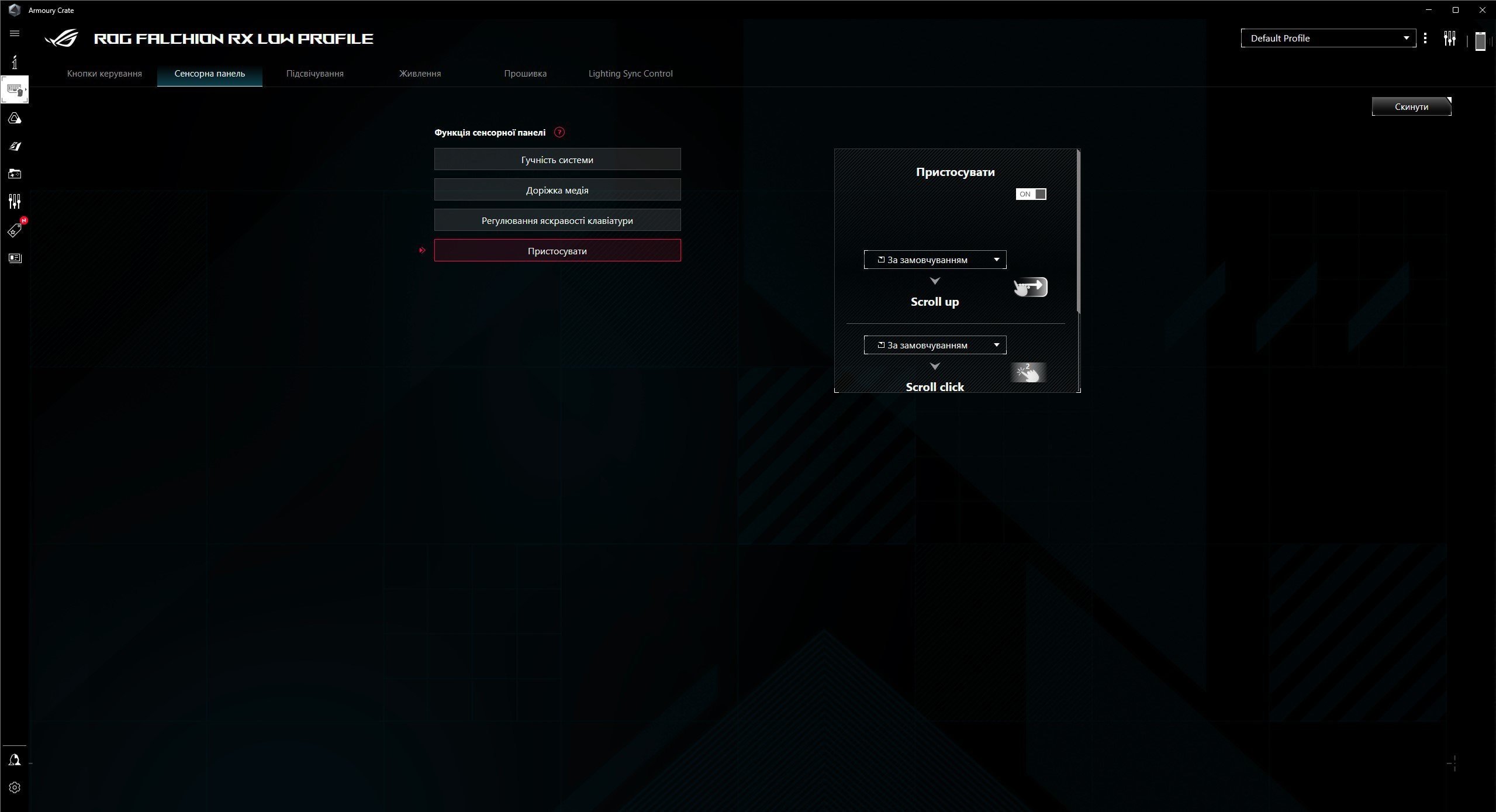Open the mixer sliders icon next to profile menu
The image size is (1496, 812).
tap(1450, 39)
